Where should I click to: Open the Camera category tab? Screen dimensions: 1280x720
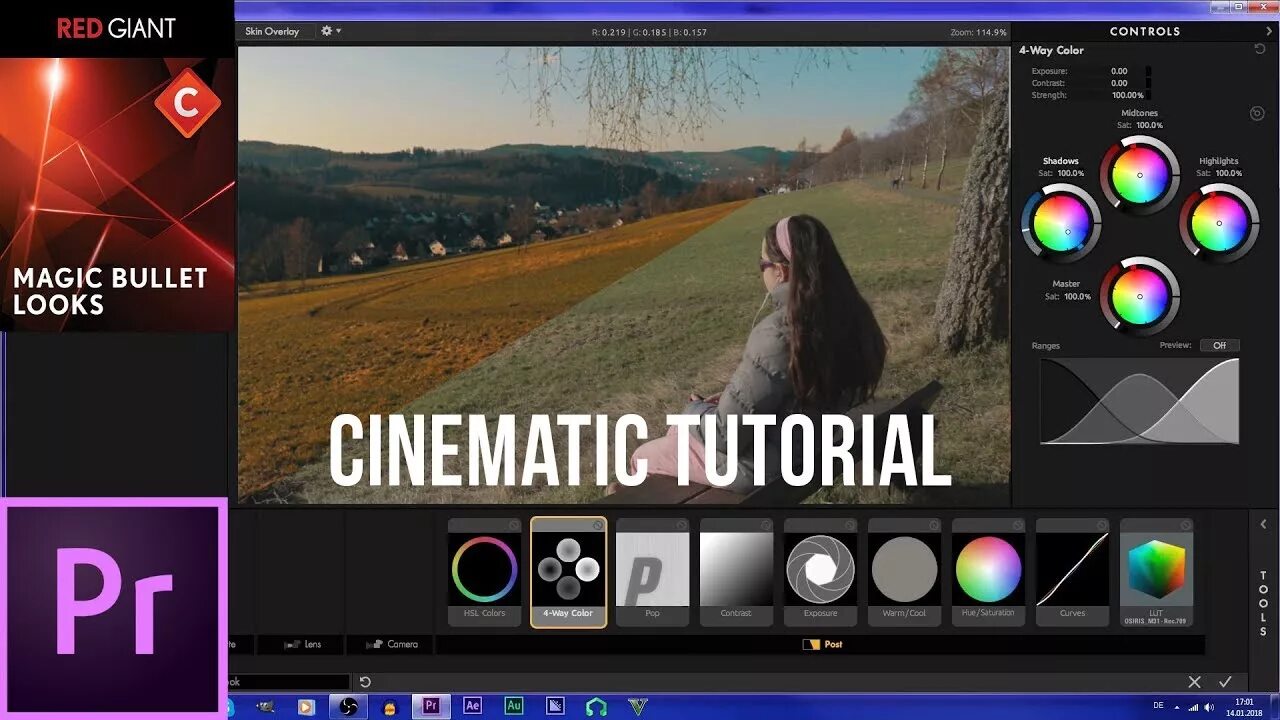pos(390,644)
